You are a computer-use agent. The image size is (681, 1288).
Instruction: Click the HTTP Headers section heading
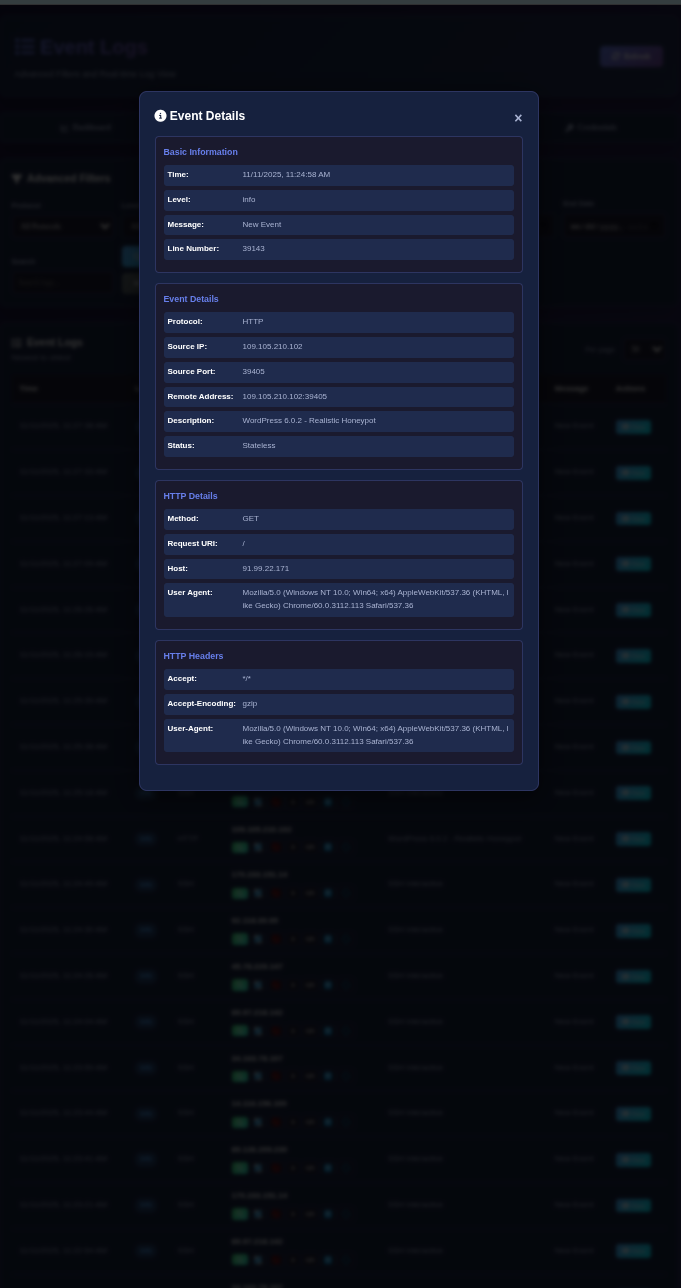(x=193, y=656)
